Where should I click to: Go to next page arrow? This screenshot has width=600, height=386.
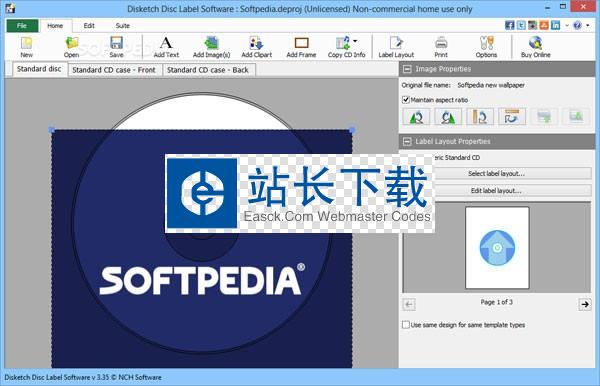tap(585, 305)
